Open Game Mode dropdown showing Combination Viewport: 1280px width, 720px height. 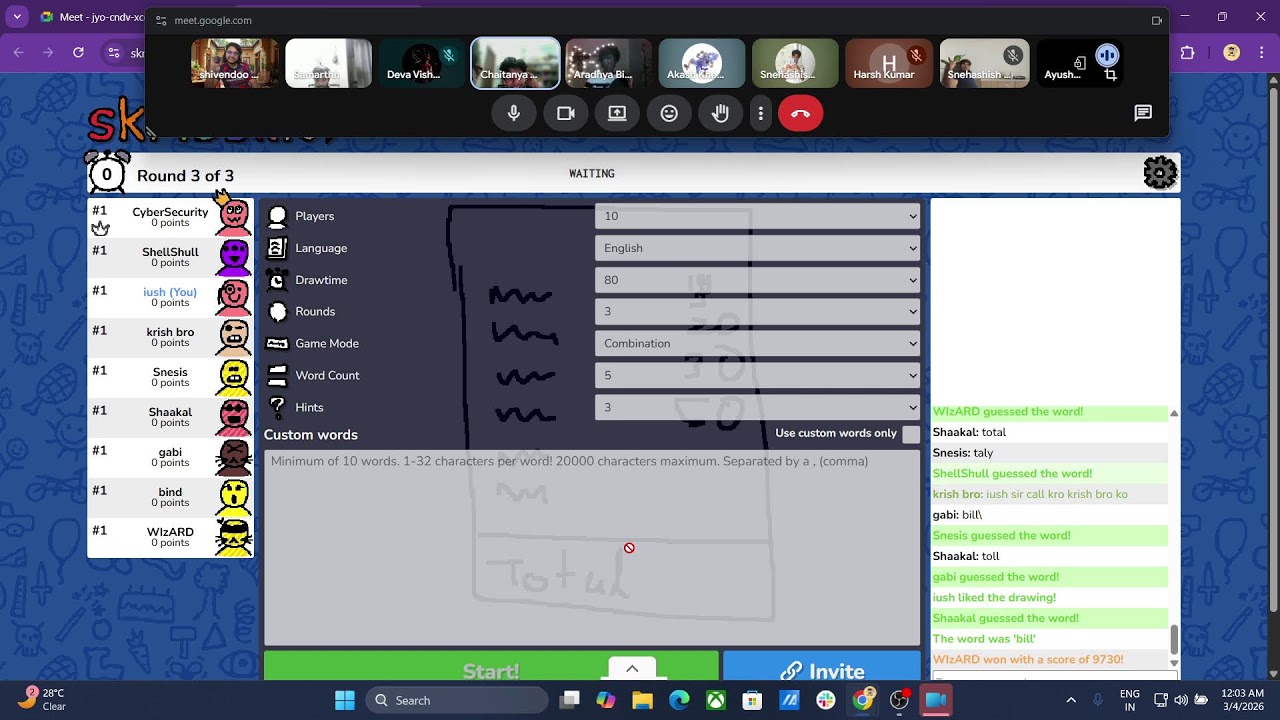click(x=757, y=343)
